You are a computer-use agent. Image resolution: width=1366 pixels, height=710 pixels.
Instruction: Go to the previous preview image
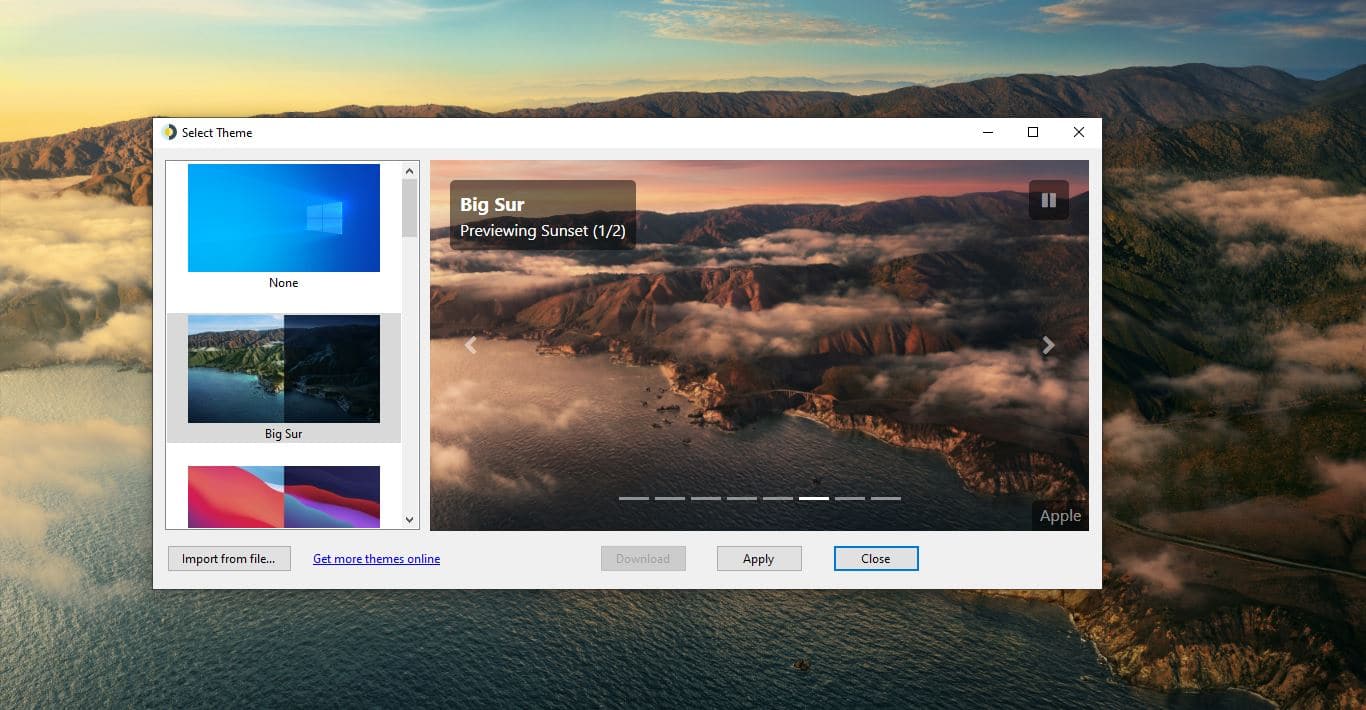coord(471,345)
